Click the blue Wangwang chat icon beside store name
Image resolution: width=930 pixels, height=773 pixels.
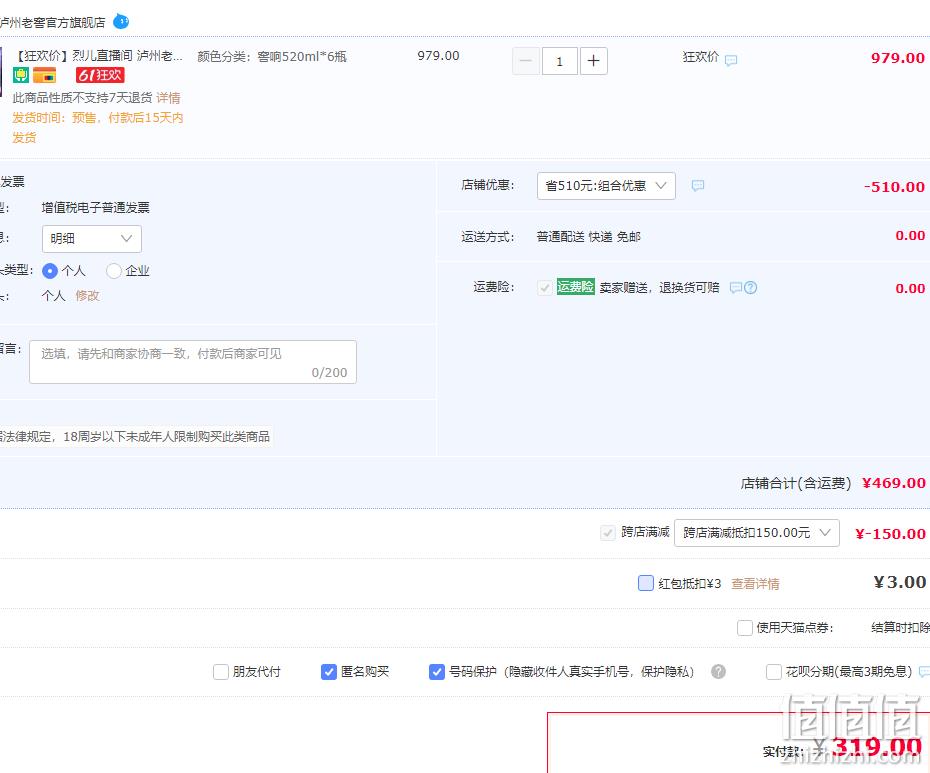pos(121,21)
